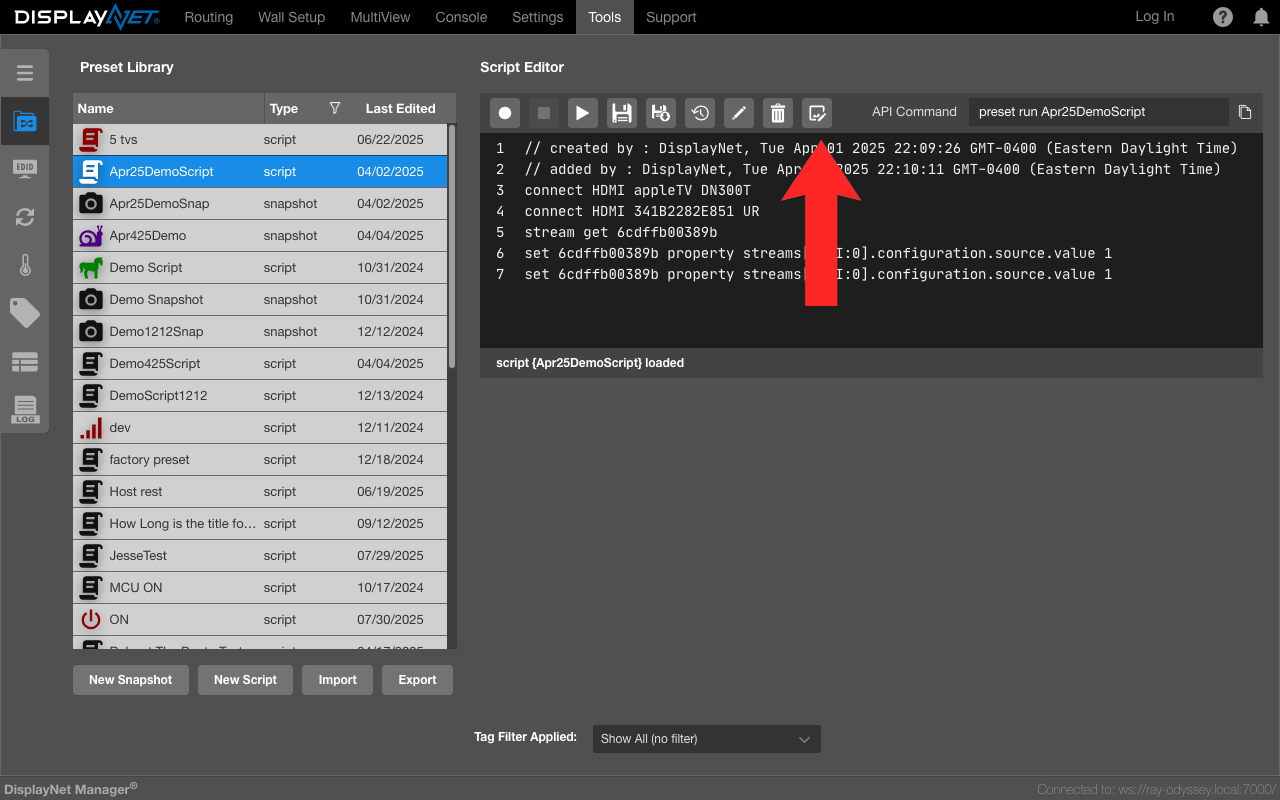The width and height of the screenshot is (1280, 800).
Task: Select the factory preset row
Action: [x=260, y=460]
